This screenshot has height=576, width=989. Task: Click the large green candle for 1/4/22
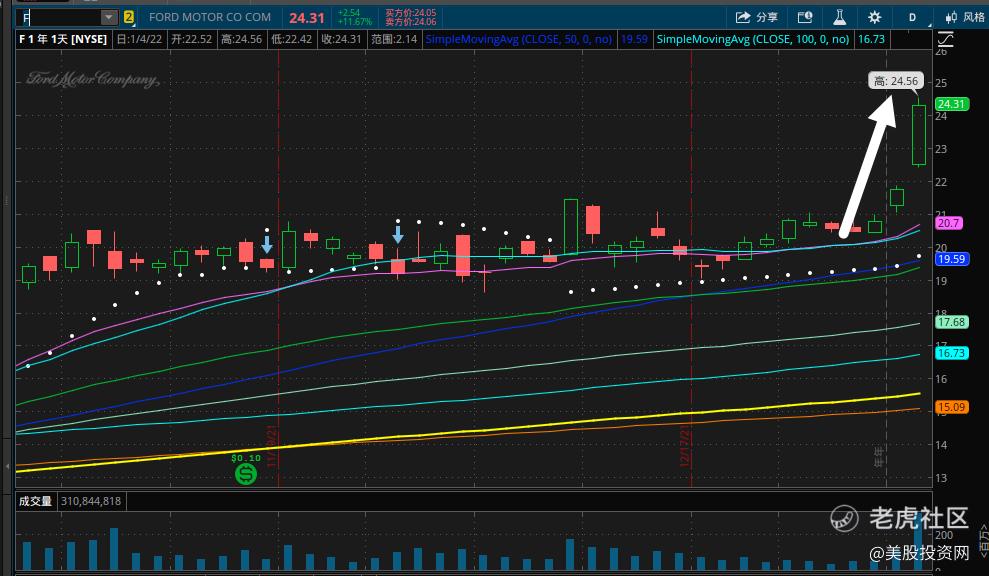point(919,134)
